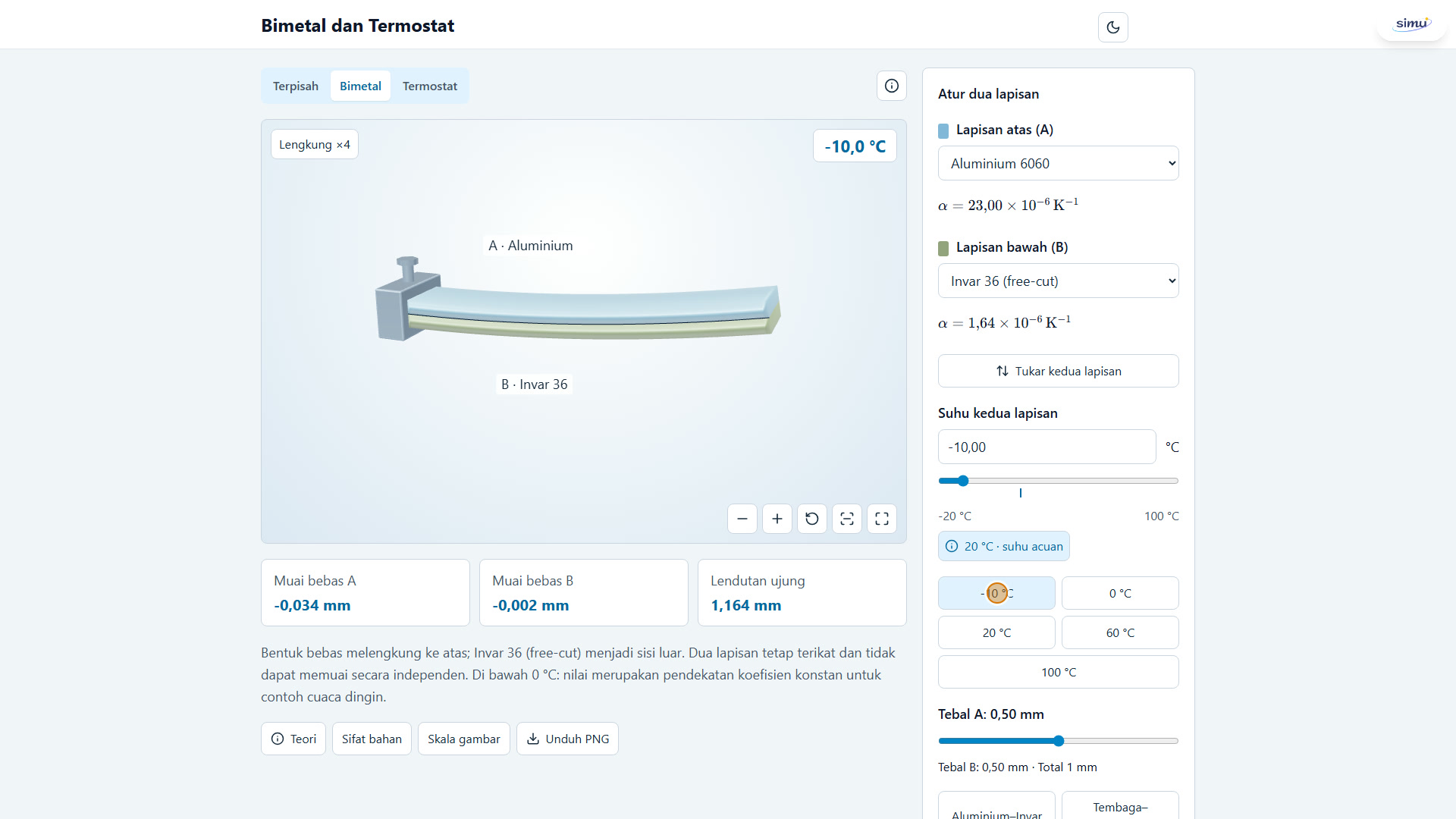
Task: Open the Lapisan atas Aluminium 6060 dropdown
Action: pyautogui.click(x=1059, y=163)
